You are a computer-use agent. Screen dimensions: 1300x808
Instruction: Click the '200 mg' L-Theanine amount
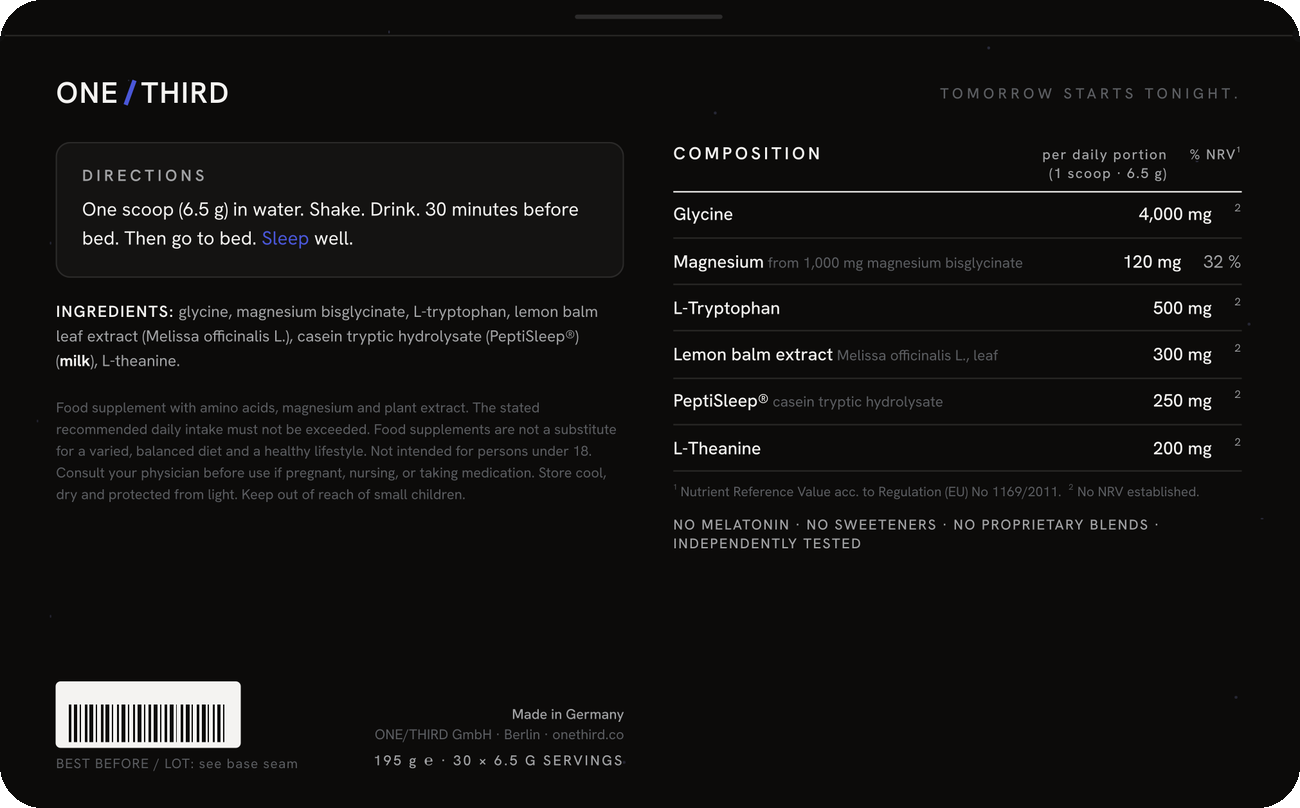pyautogui.click(x=1182, y=449)
